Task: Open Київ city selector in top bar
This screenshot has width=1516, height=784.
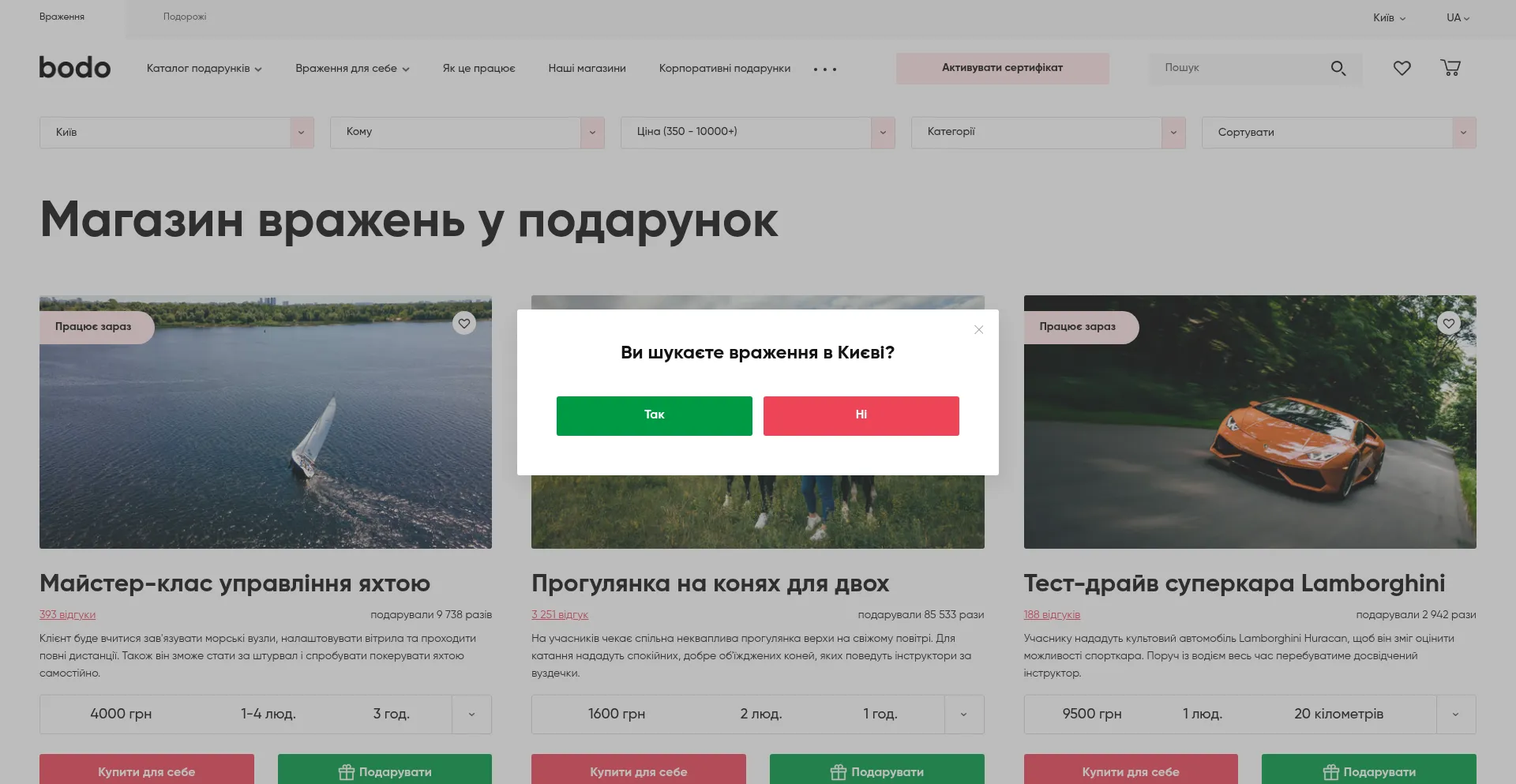Action: pos(1389,17)
